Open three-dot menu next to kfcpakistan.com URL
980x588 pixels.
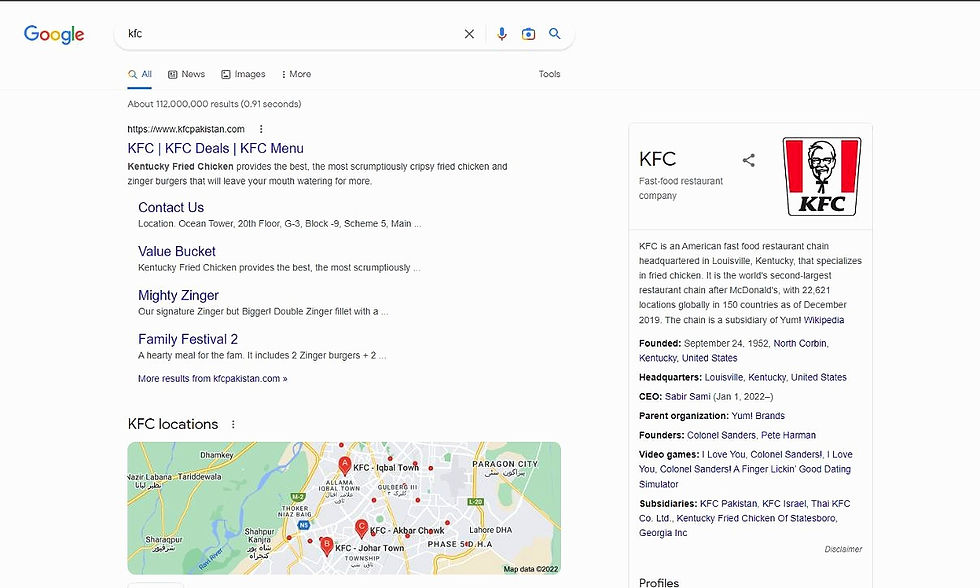click(x=261, y=129)
